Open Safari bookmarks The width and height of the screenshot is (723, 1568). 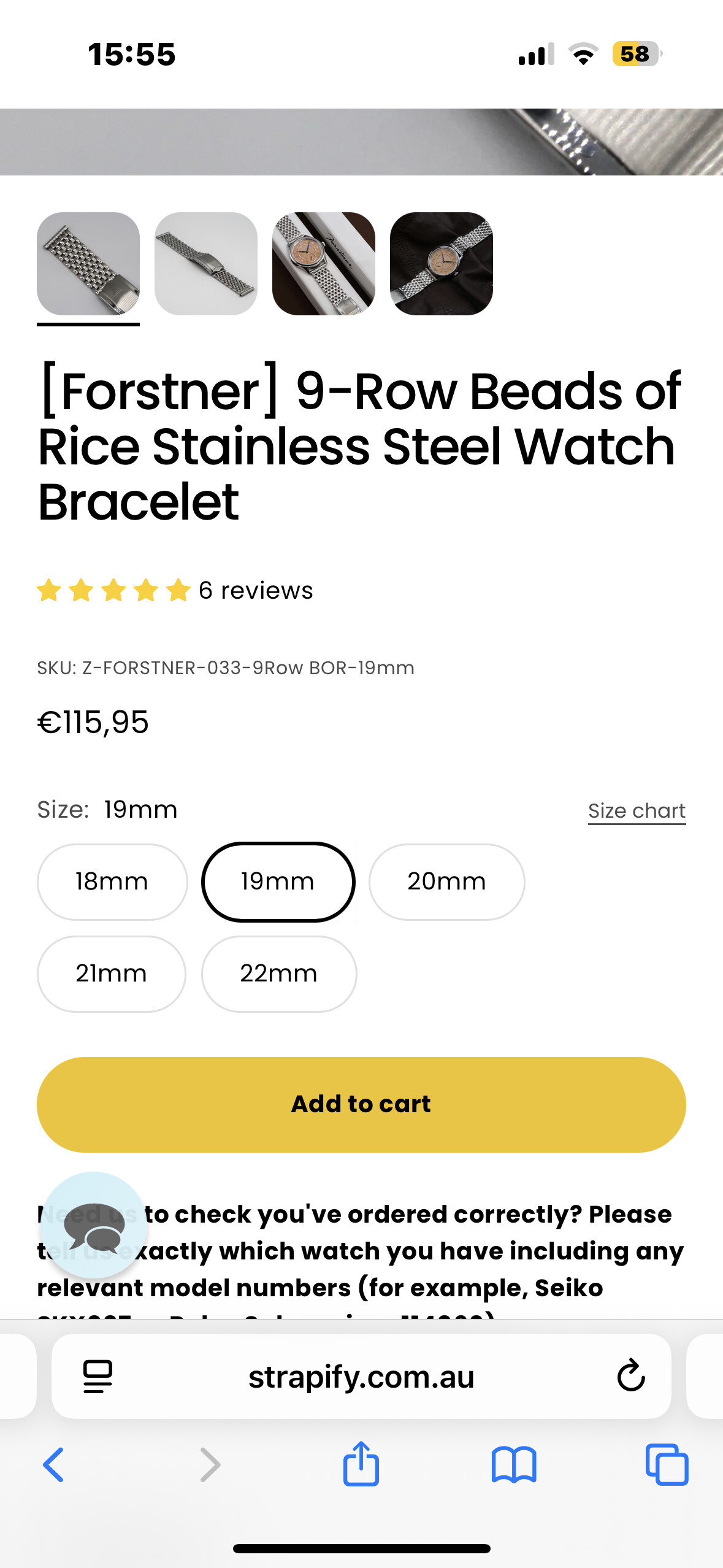513,1465
